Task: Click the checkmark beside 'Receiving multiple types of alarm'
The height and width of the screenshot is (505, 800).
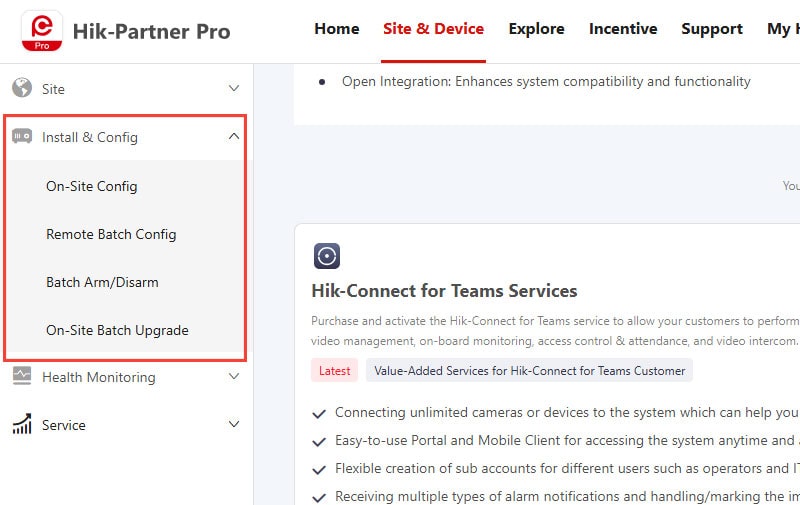Action: pos(319,497)
